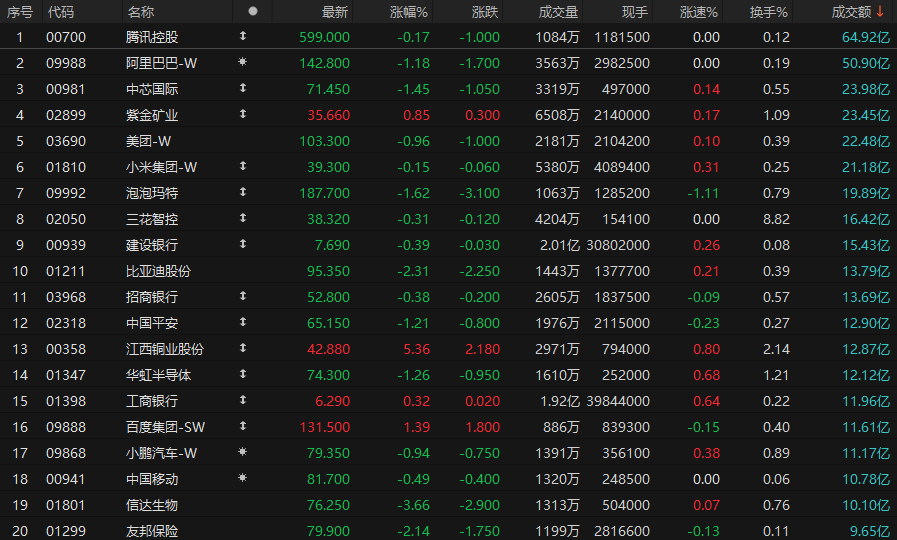Select stock name 信达生物

152,506
